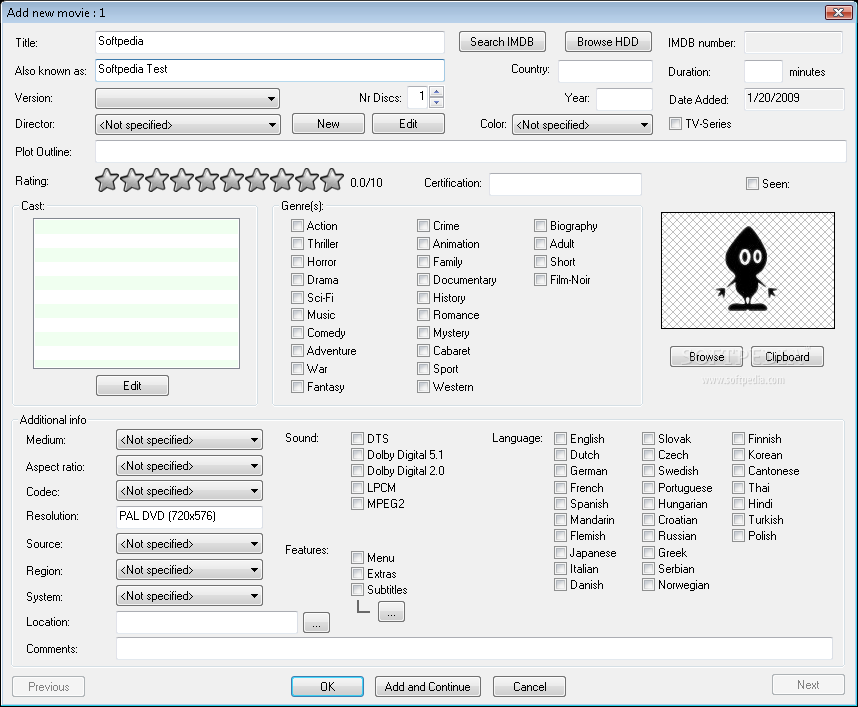
Task: Enable the Subtitles feature checkbox
Action: 357,589
